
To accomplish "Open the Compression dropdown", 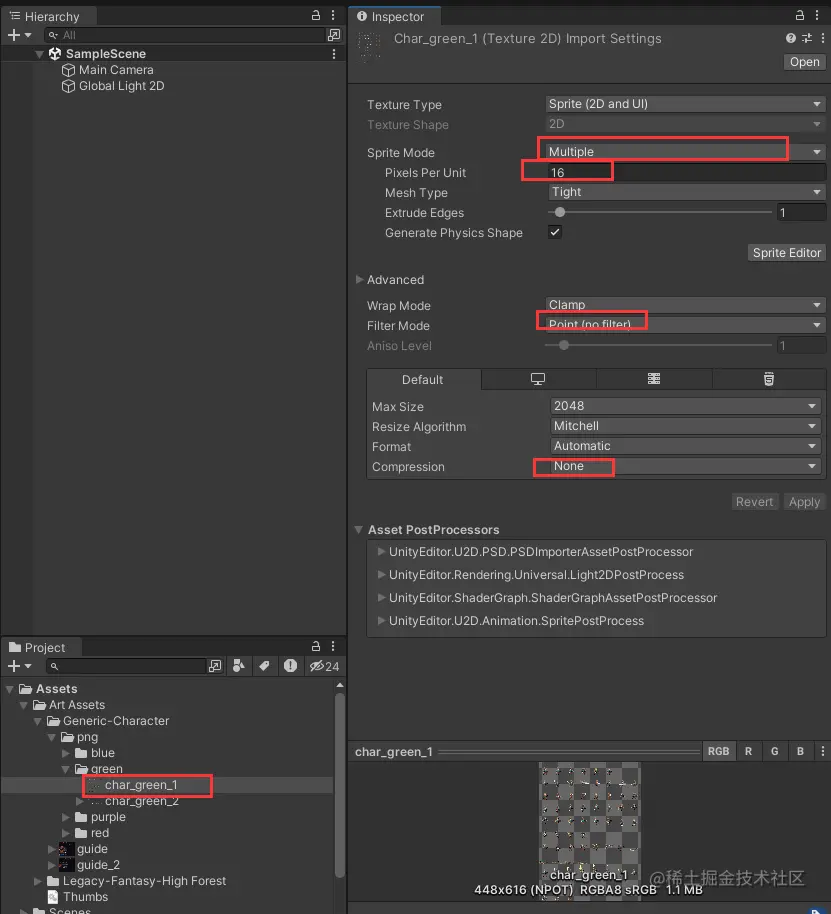I will pos(685,466).
